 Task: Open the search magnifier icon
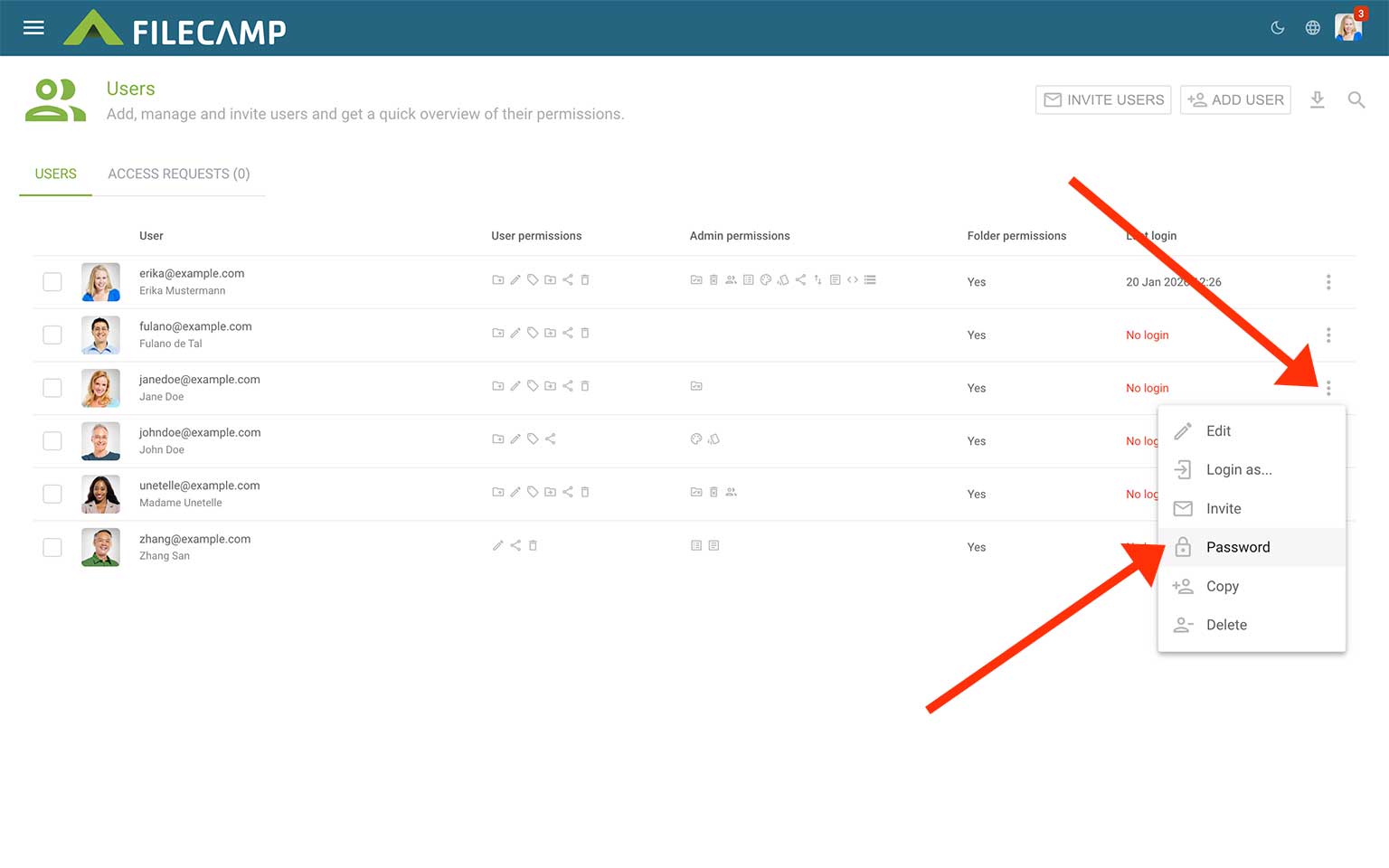click(1356, 99)
